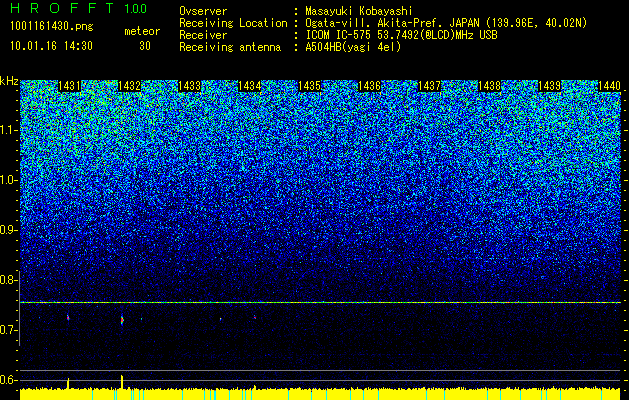Click the Receiving Location label

point(233,23)
